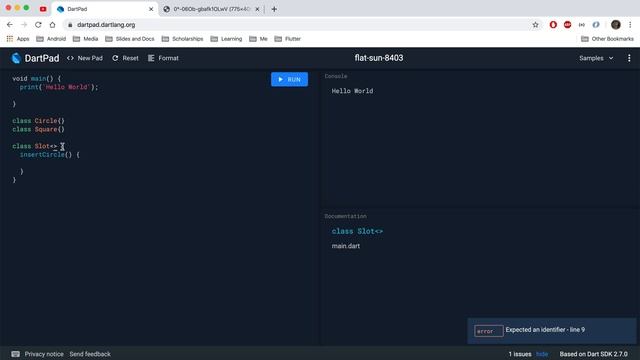The image size is (640, 360).
Task: Close the DartPad tab
Action: pyautogui.click(x=151, y=9)
